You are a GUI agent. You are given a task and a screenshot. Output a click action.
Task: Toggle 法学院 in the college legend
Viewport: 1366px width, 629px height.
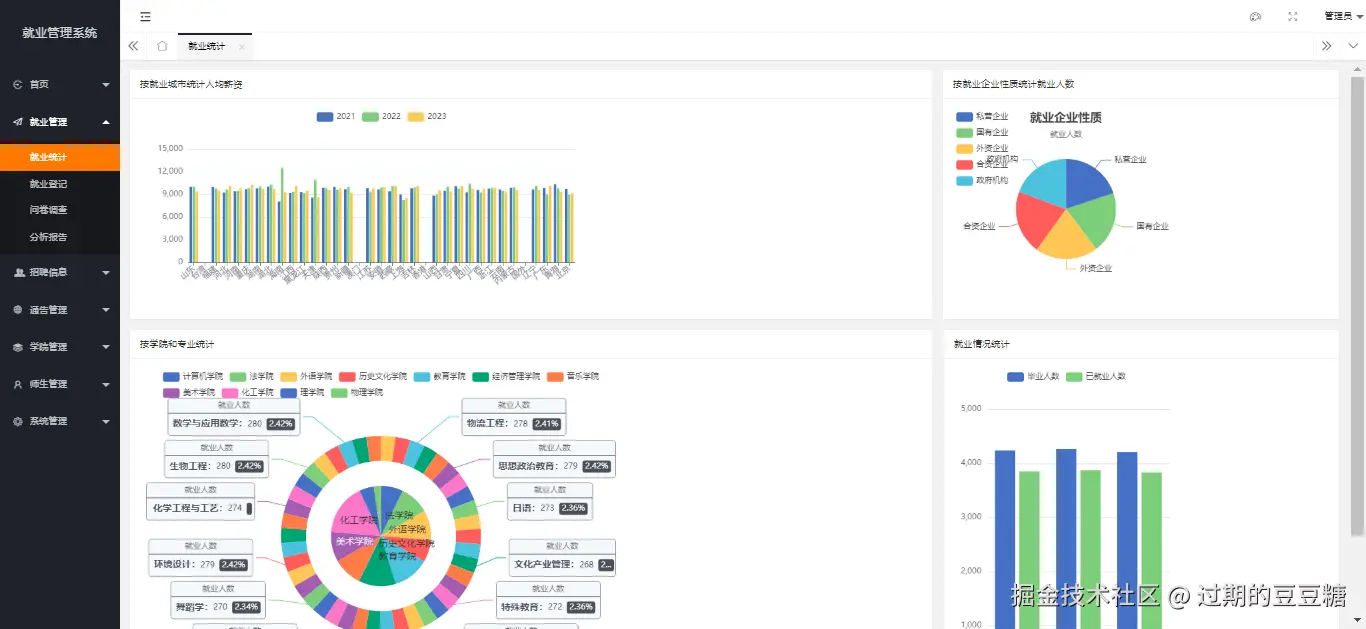tap(252, 377)
